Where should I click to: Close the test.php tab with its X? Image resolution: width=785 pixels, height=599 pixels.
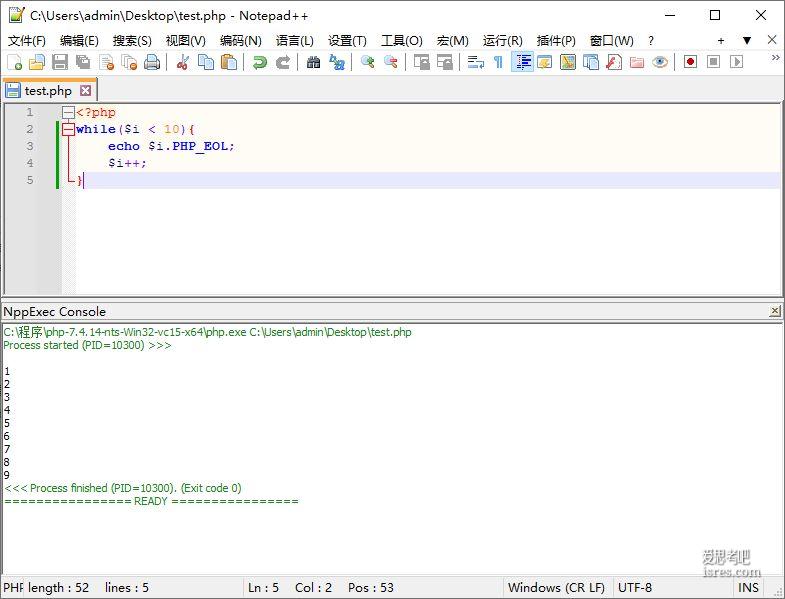pyautogui.click(x=86, y=91)
